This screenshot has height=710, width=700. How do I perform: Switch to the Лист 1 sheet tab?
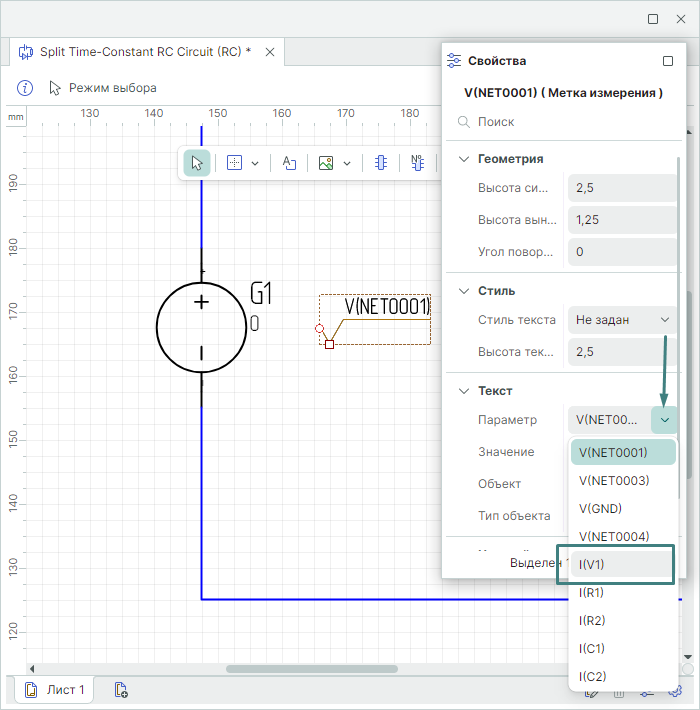point(57,689)
